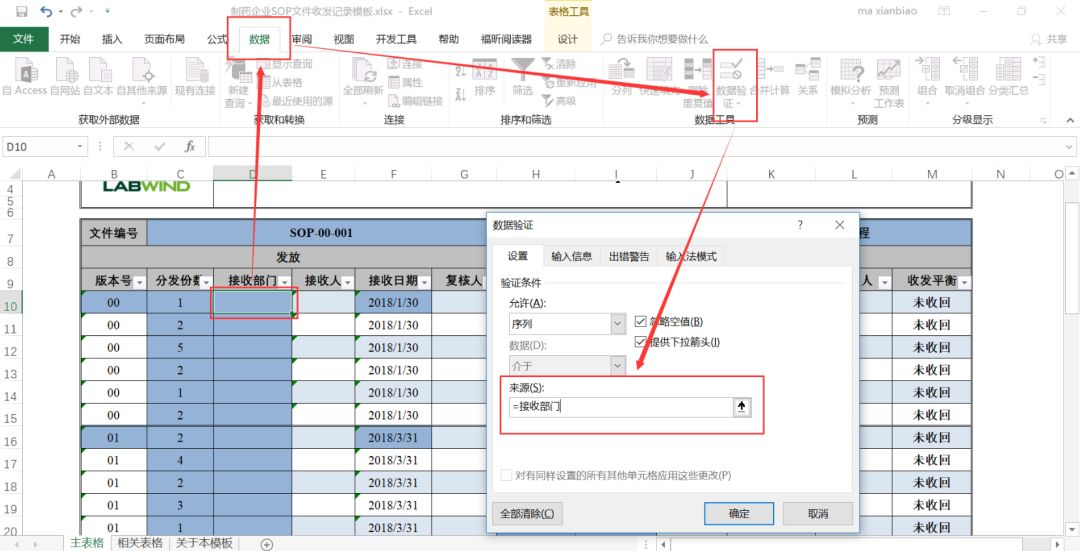
Task: Click the 分类汇总 (Subtotal) icon
Action: point(1008,73)
